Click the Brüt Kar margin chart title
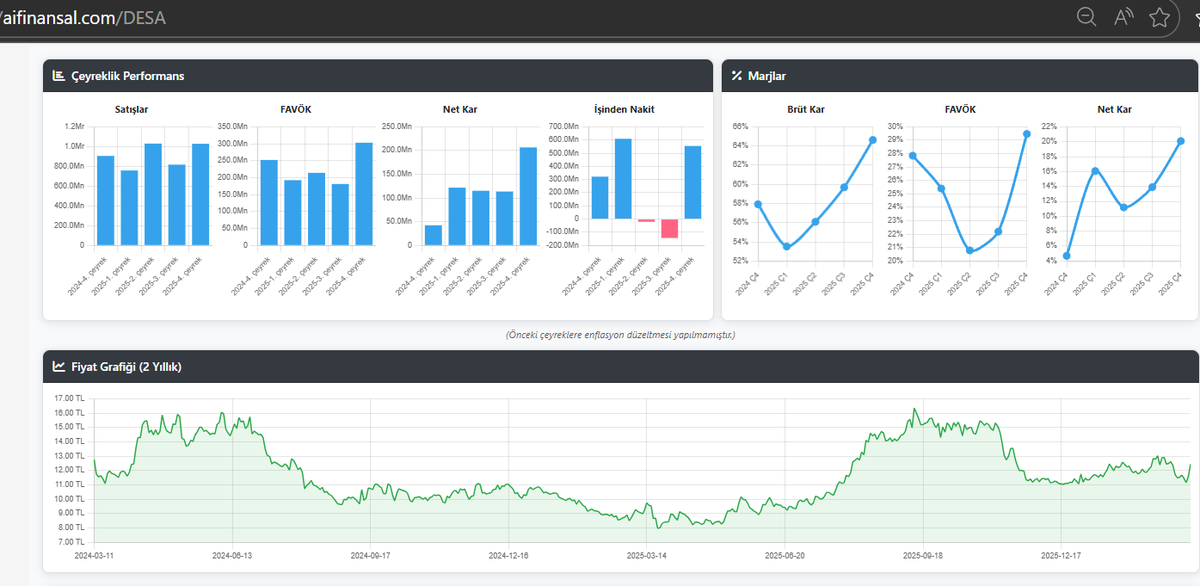The image size is (1200, 586). tap(806, 109)
